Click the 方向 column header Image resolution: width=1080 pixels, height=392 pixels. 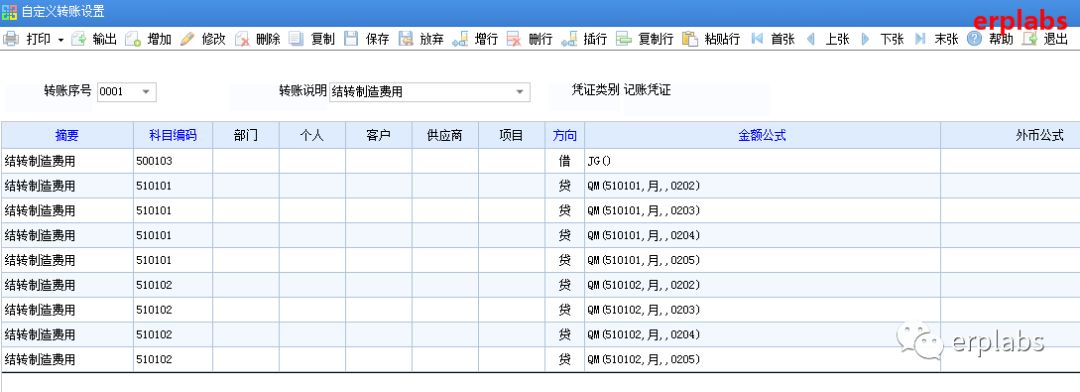(x=565, y=136)
